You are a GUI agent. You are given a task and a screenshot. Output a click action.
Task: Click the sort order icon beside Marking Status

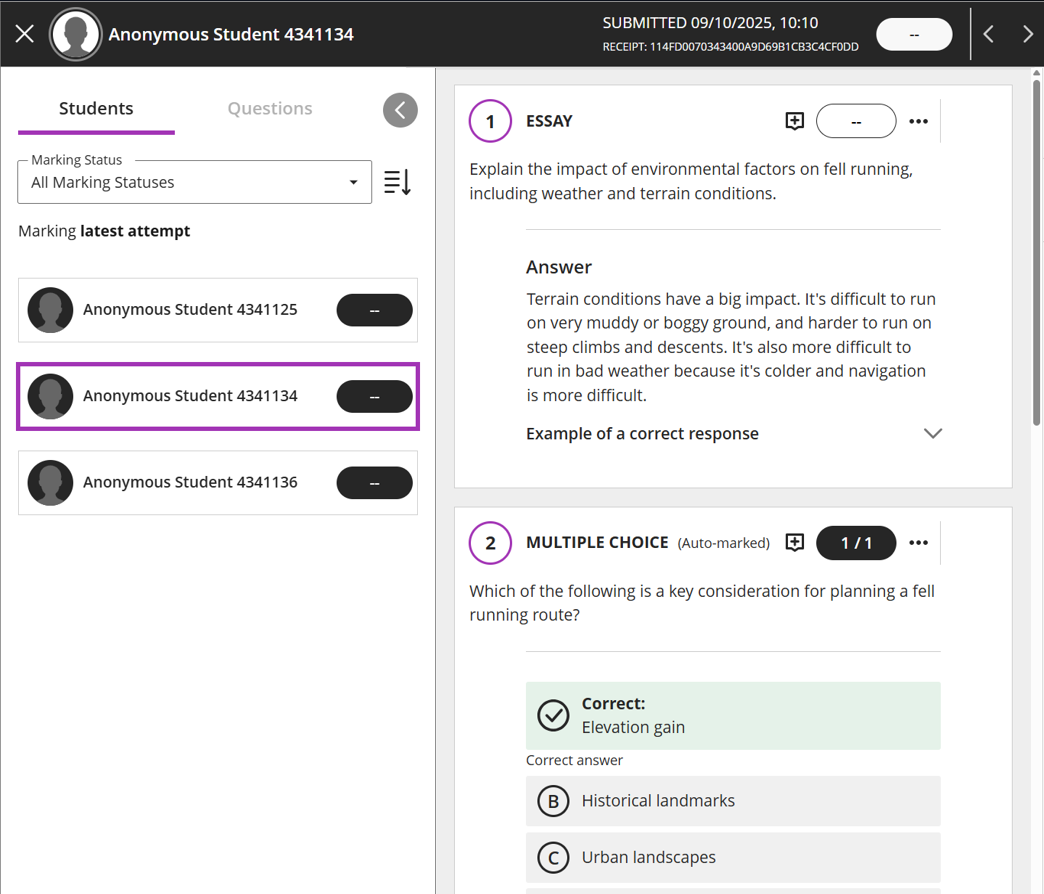(397, 182)
